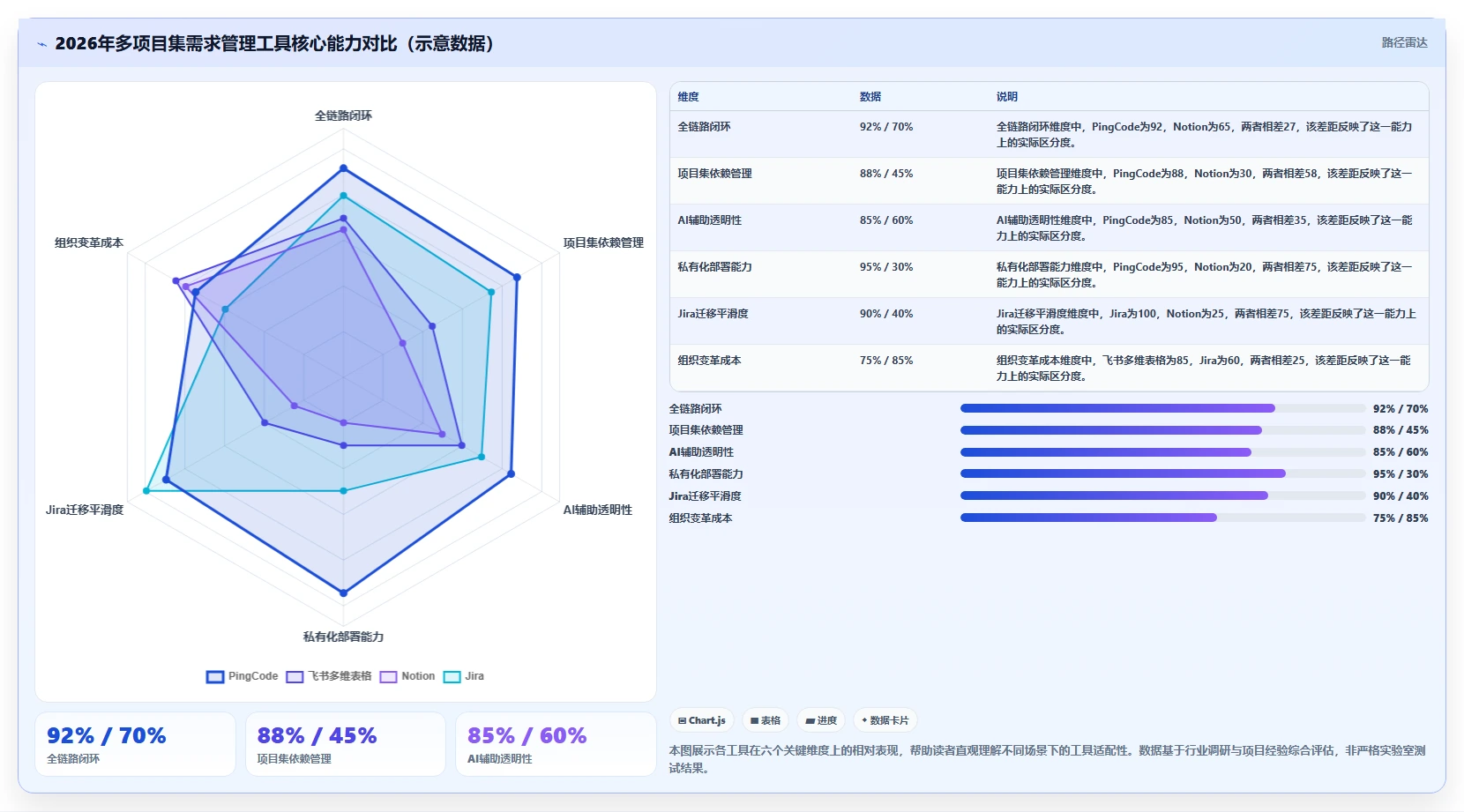Click the 全链路闭环 progress bar
Screen dimensions: 1464x812
tap(1162, 408)
